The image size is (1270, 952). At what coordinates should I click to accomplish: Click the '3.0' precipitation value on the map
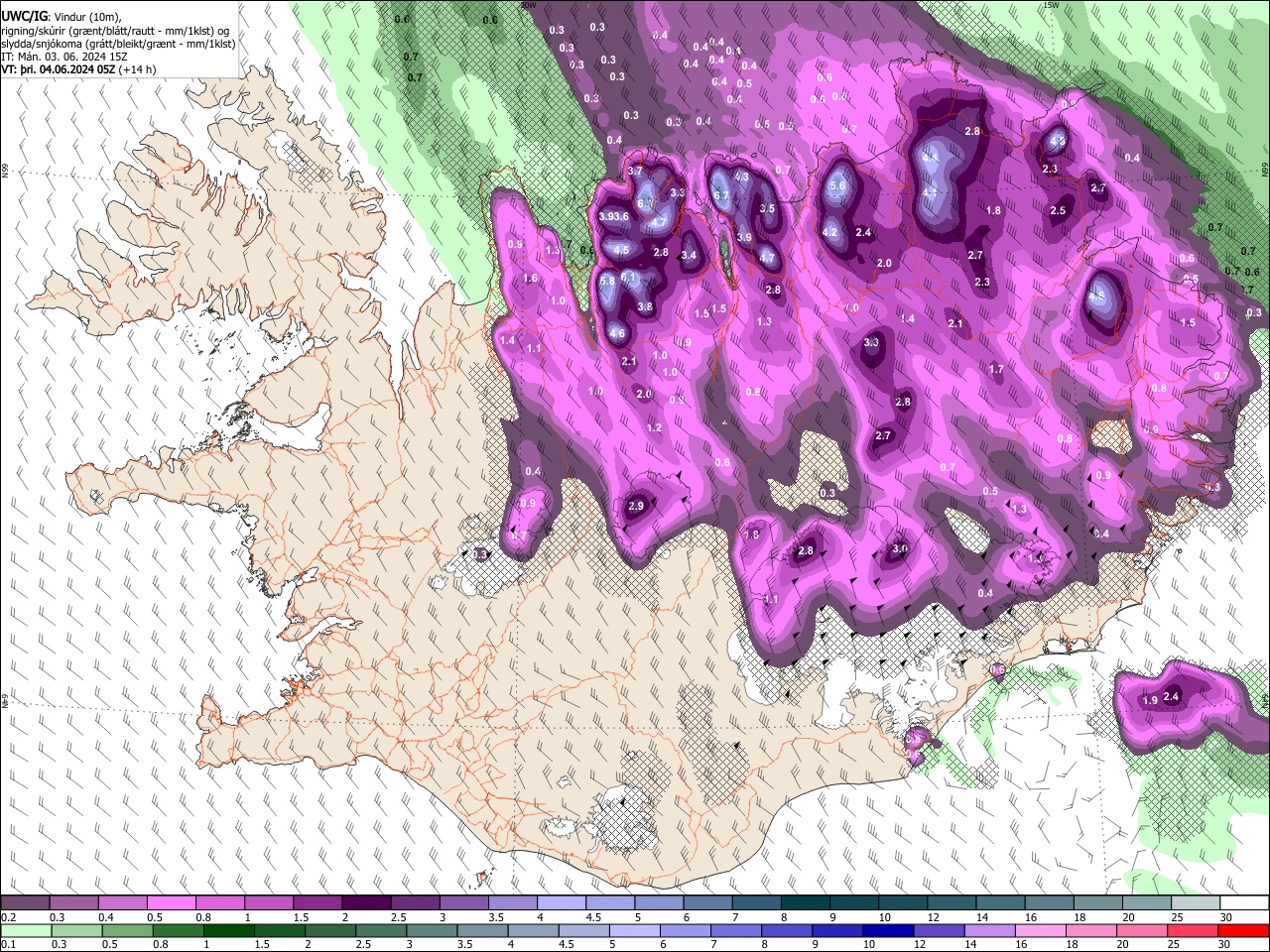click(900, 548)
